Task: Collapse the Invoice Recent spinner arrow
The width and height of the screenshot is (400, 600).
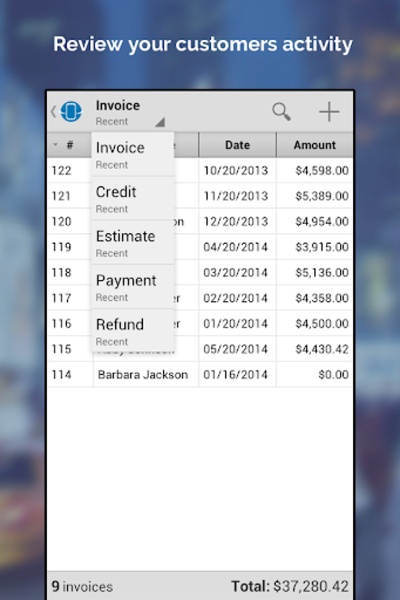Action: (160, 122)
